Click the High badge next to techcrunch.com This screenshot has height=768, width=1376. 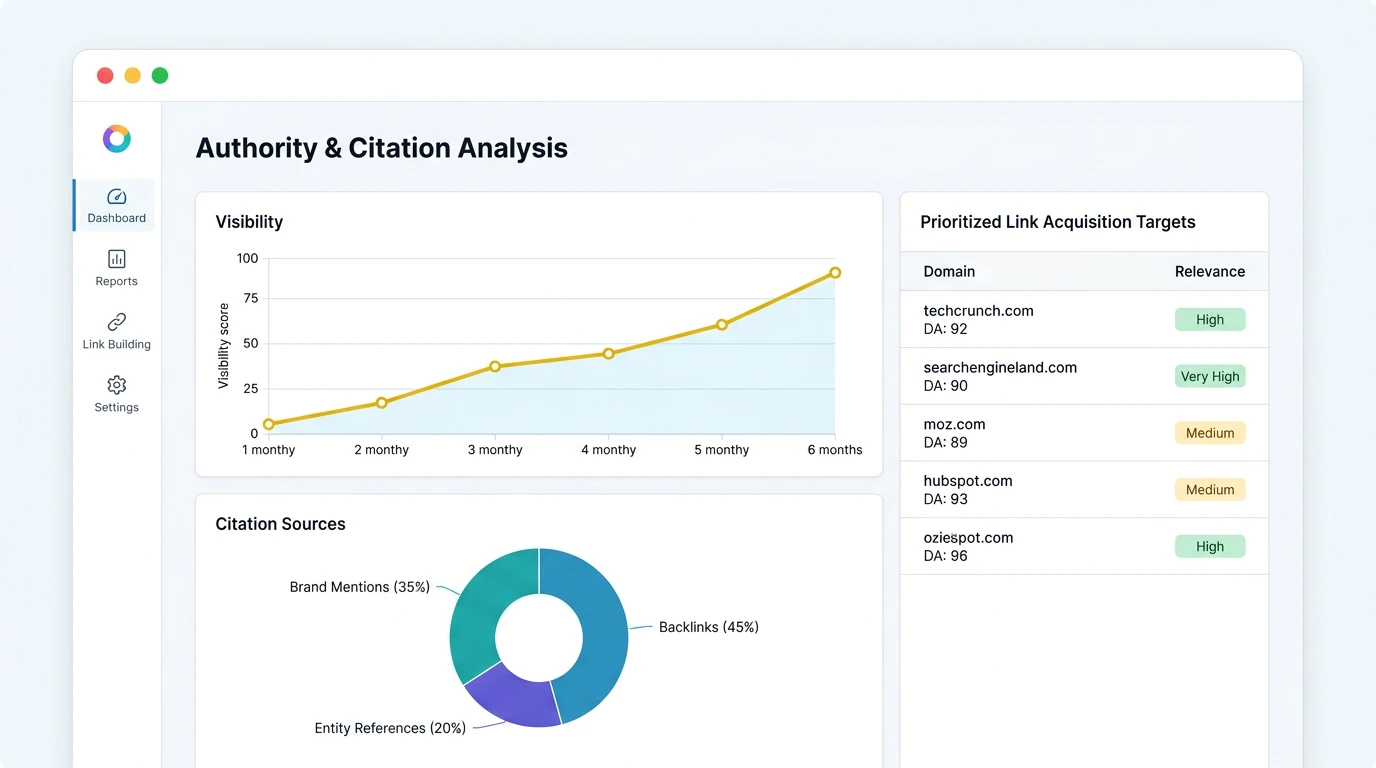point(1210,319)
